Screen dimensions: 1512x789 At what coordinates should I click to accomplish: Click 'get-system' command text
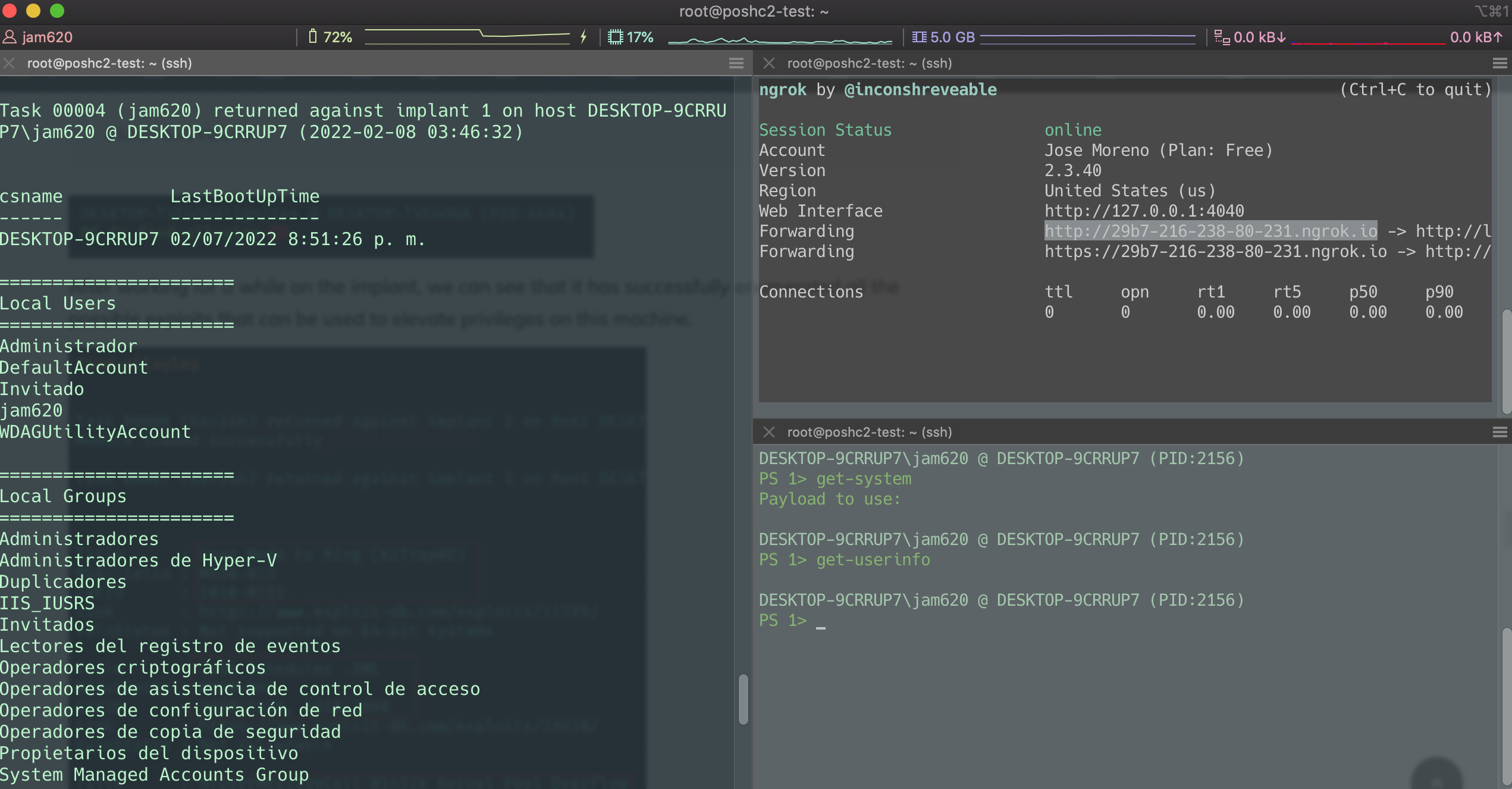tap(864, 478)
